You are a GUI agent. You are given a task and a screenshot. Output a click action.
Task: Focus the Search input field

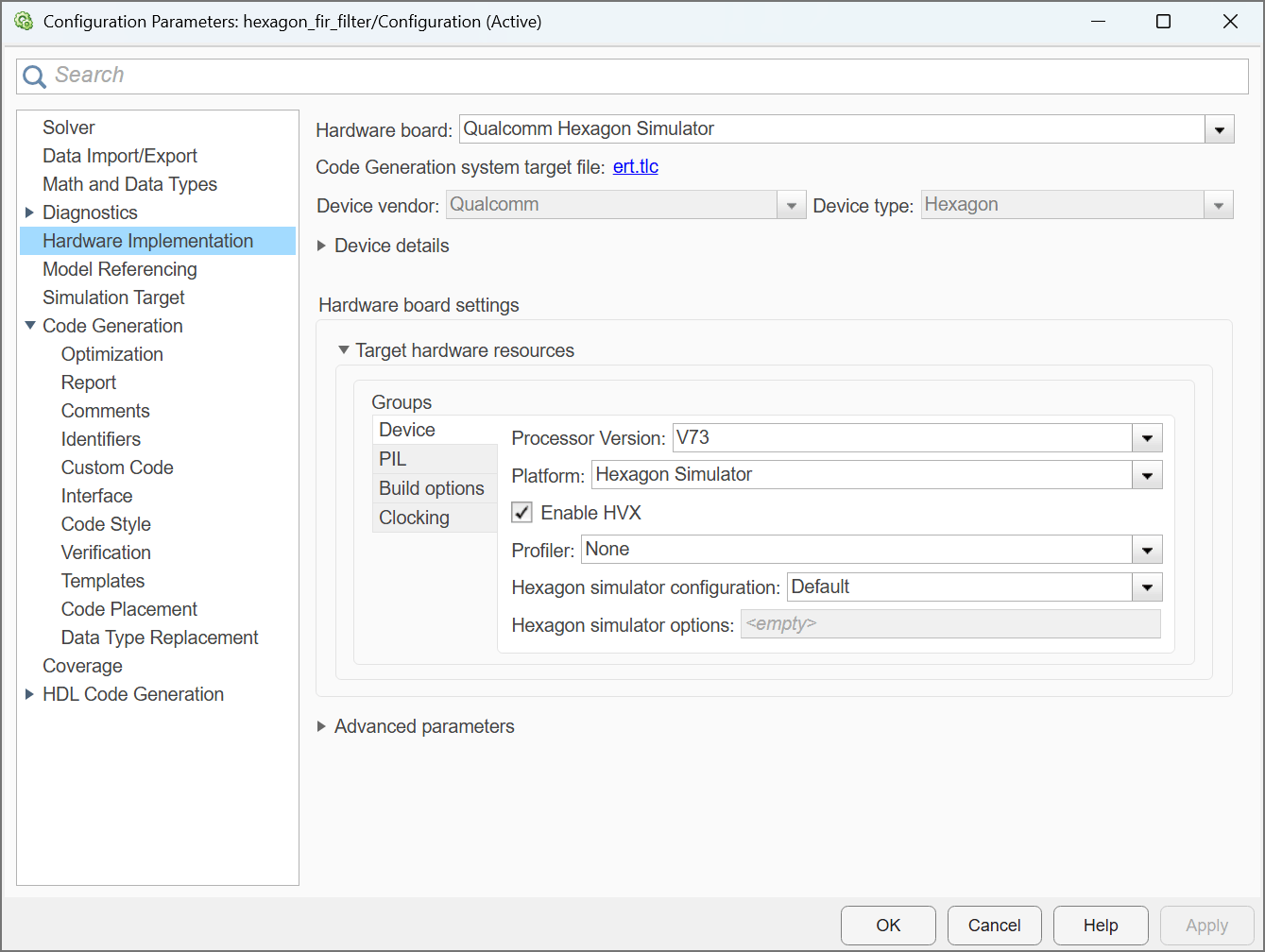tap(632, 76)
